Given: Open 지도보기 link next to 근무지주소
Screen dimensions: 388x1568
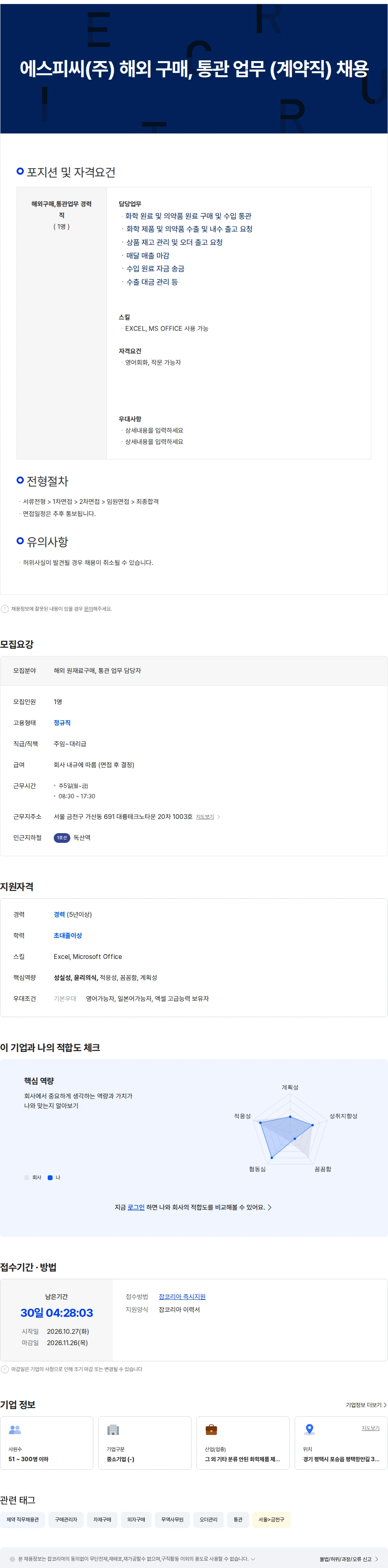Looking at the screenshot, I should pos(205,817).
